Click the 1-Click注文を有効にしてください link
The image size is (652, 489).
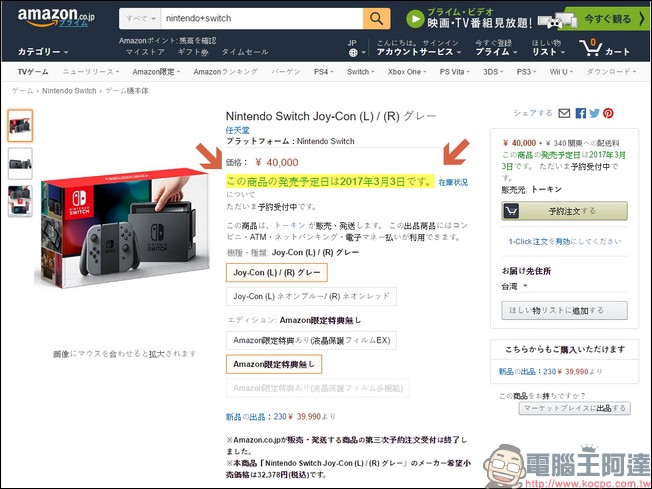[x=565, y=242]
